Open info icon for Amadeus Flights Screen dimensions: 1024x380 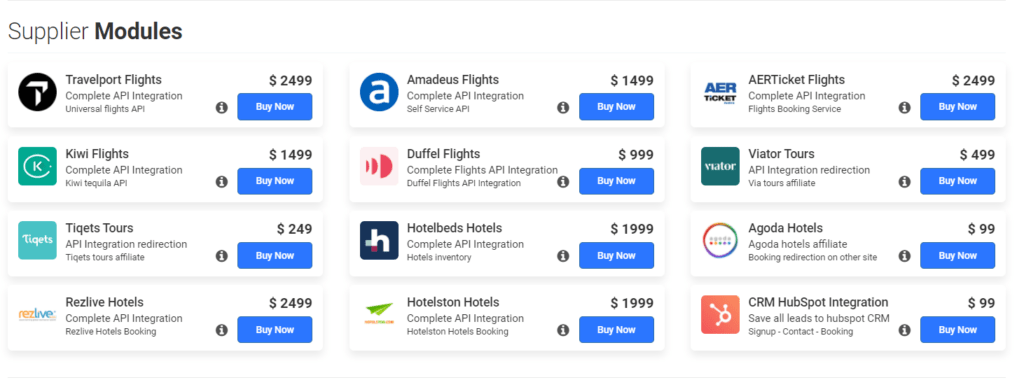pyautogui.click(x=563, y=108)
